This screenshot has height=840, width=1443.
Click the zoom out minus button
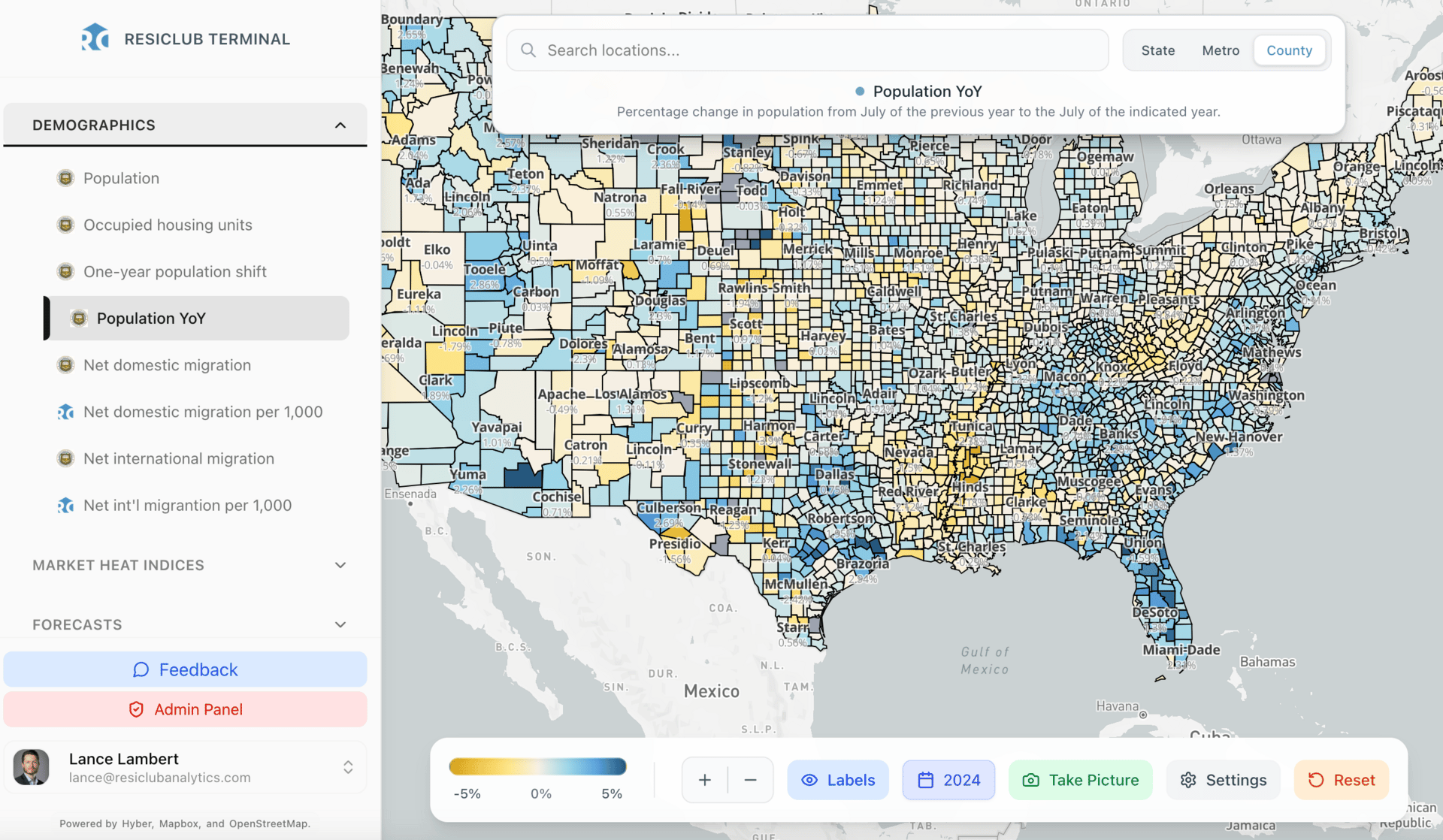[750, 780]
